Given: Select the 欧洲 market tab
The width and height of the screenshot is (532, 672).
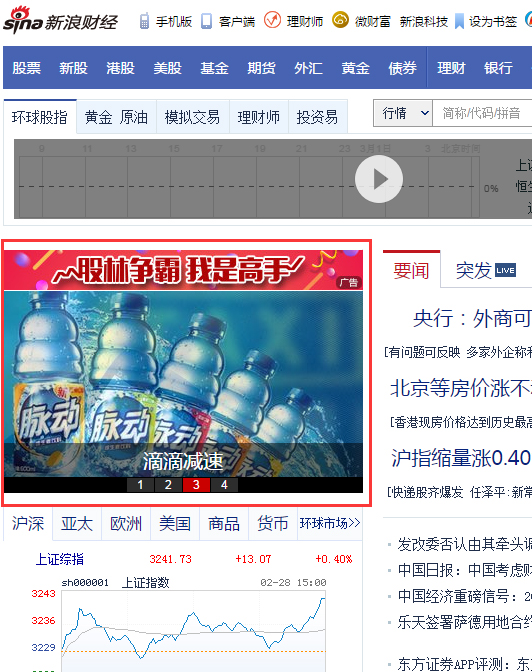Looking at the screenshot, I should click(x=126, y=524).
